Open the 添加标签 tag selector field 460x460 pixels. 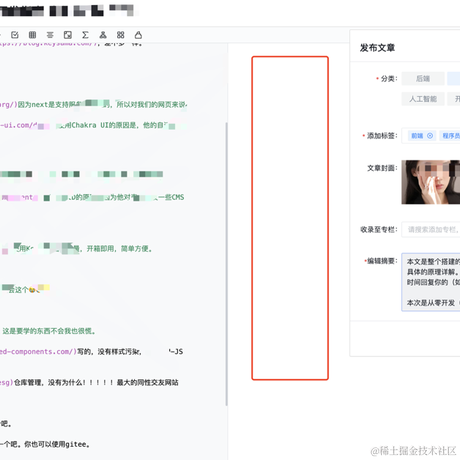(431, 136)
